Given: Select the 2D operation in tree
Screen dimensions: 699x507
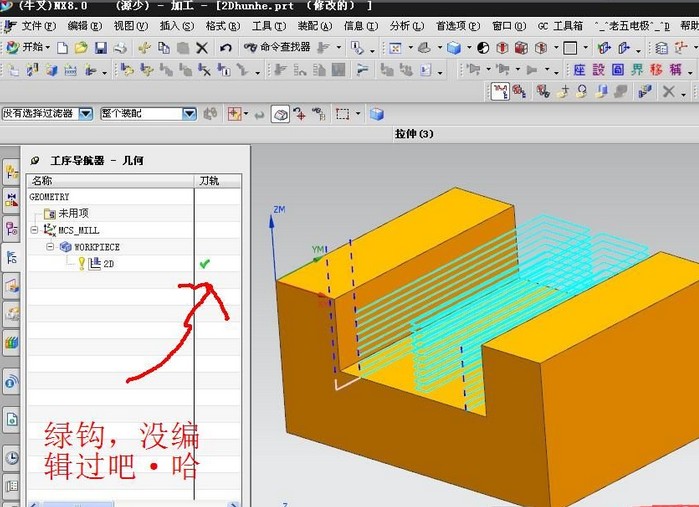Looking at the screenshot, I should (x=108, y=263).
